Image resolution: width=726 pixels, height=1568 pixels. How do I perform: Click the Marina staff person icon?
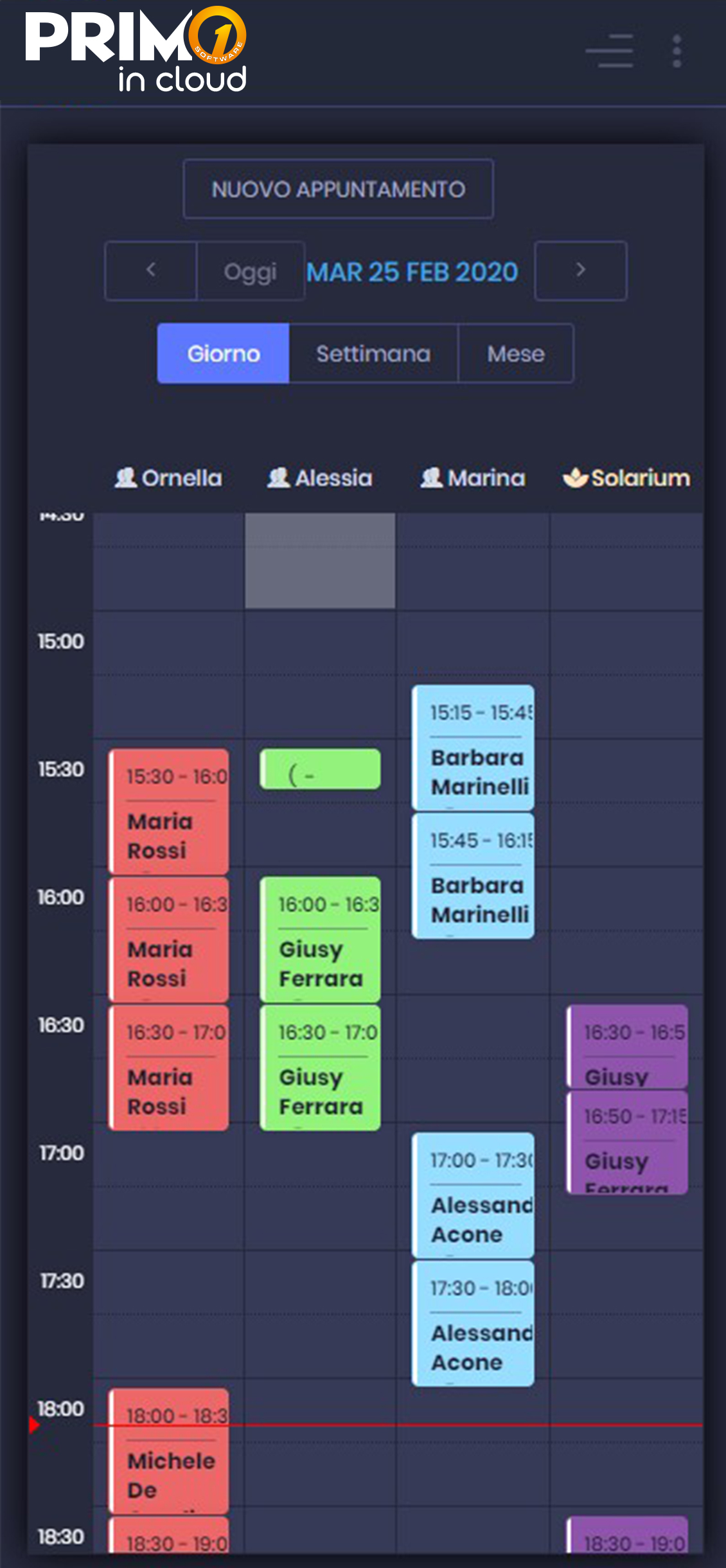click(432, 477)
